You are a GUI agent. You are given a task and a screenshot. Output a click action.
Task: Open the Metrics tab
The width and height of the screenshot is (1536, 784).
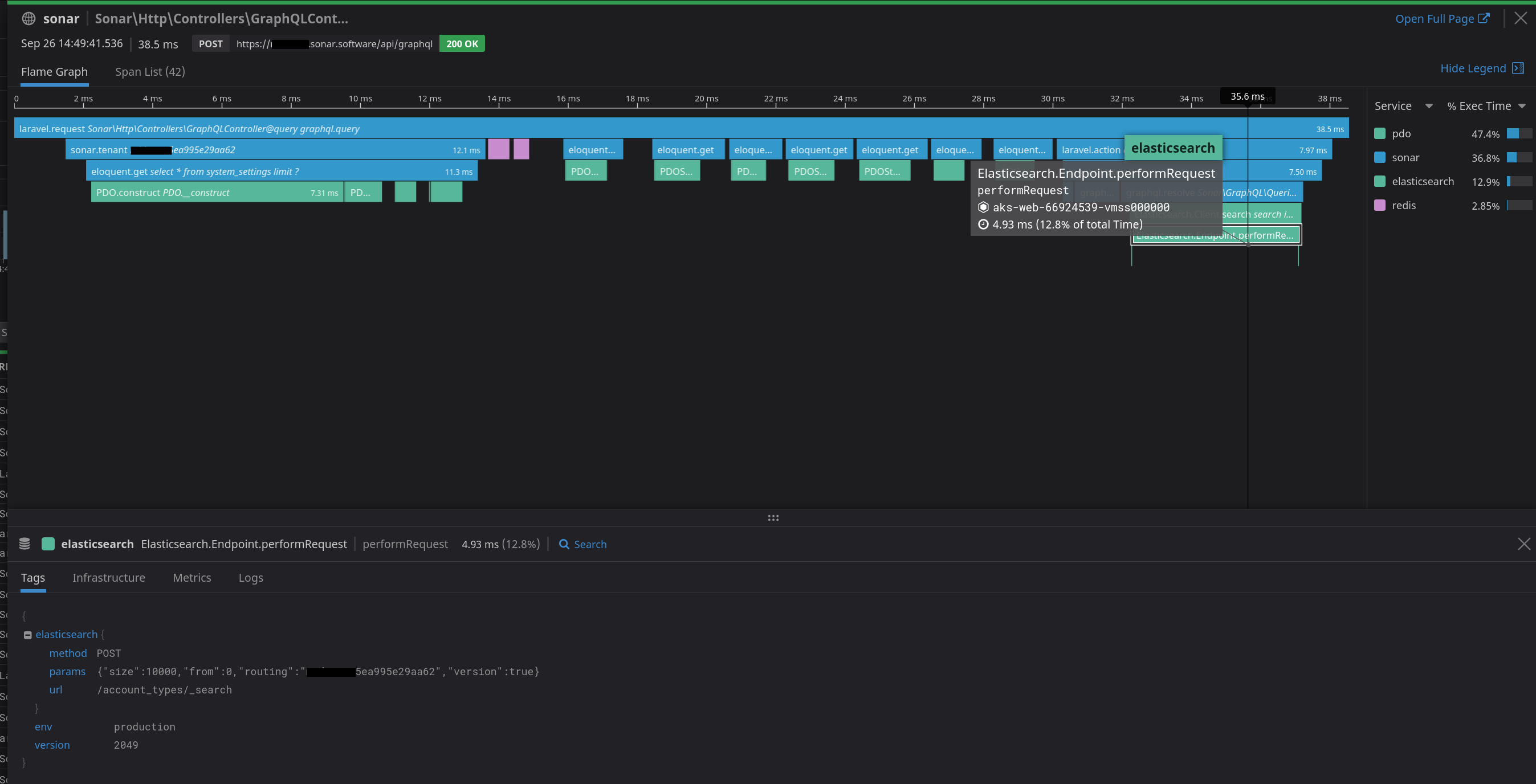(x=192, y=578)
